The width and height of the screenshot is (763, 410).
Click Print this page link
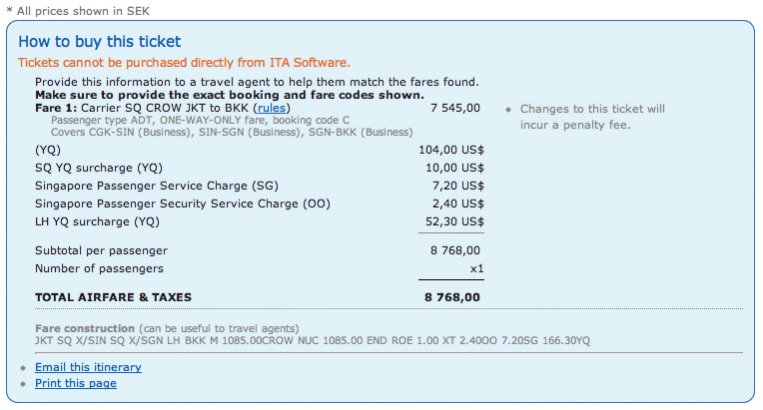point(76,383)
